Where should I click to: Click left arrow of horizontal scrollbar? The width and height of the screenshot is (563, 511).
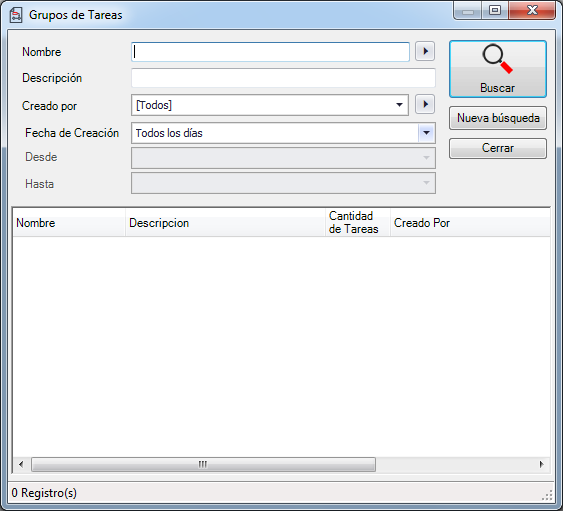tap(21, 464)
